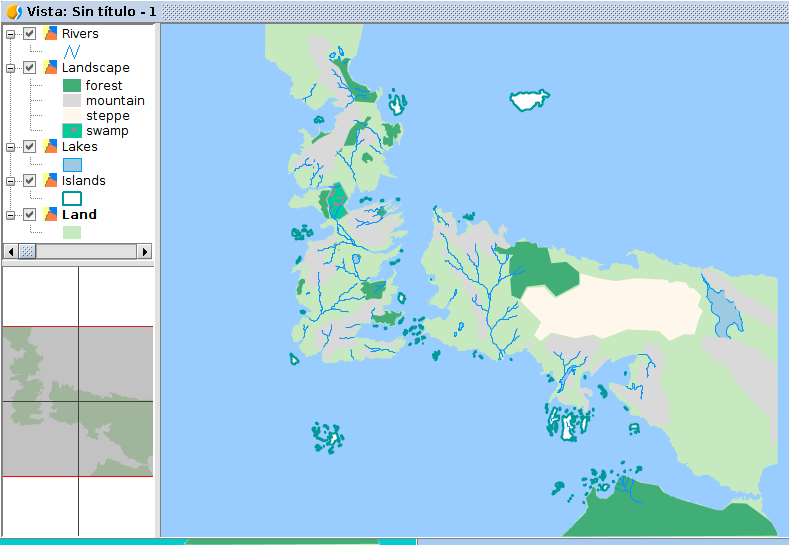Collapse the Landscape layer legend
The width and height of the screenshot is (789, 545).
[11, 68]
